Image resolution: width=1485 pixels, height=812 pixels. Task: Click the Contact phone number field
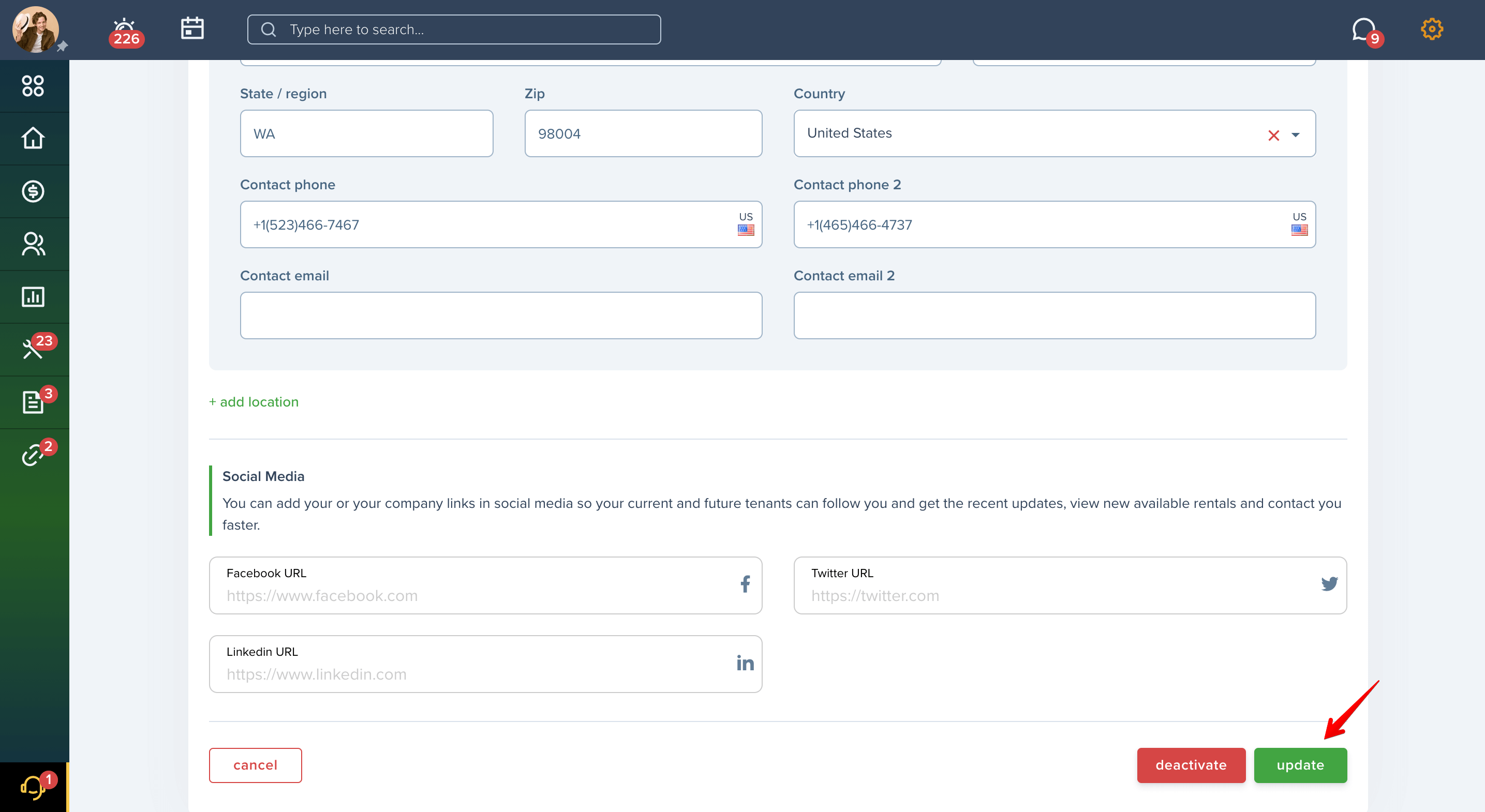(x=501, y=225)
